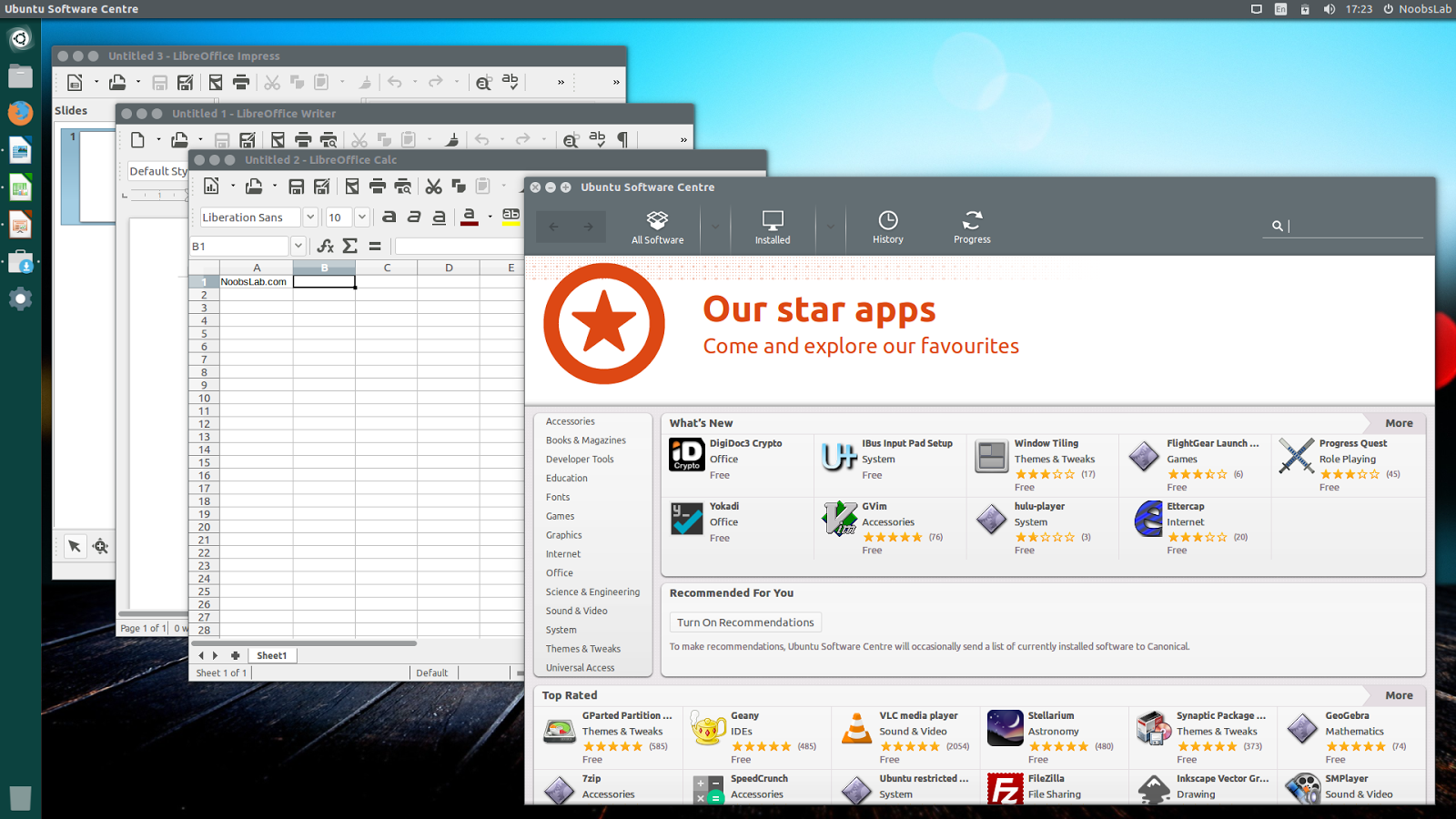The width and height of the screenshot is (1456, 819).
Task: Expand Writer toolbar overflow chevron
Action: pyautogui.click(x=683, y=139)
